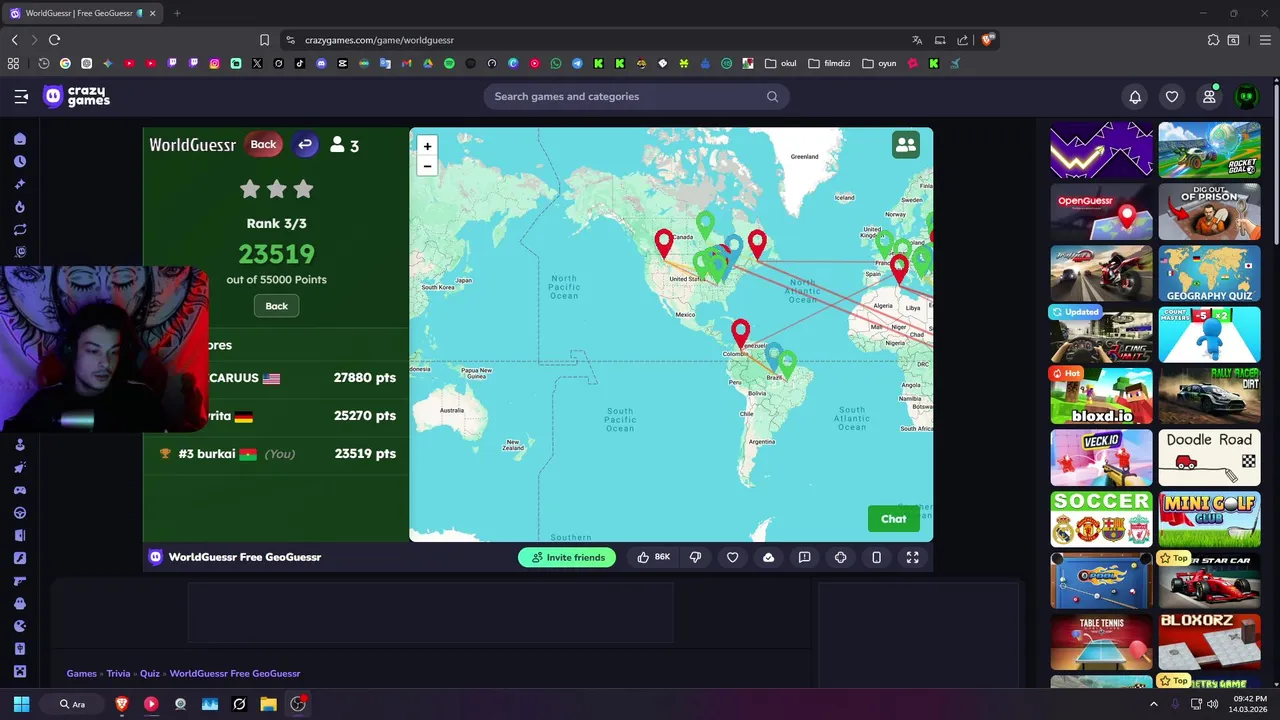Open the browser extensions puzzle icon

(1213, 40)
